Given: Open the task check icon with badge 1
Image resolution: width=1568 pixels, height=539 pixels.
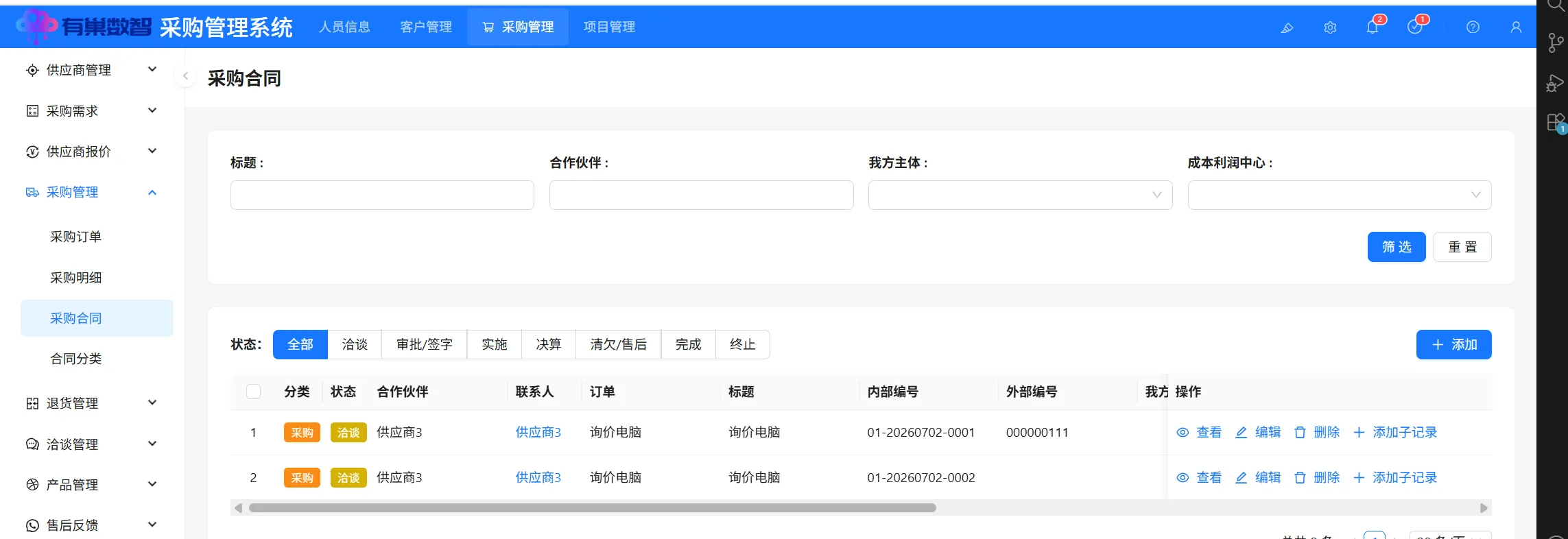Looking at the screenshot, I should (1414, 27).
